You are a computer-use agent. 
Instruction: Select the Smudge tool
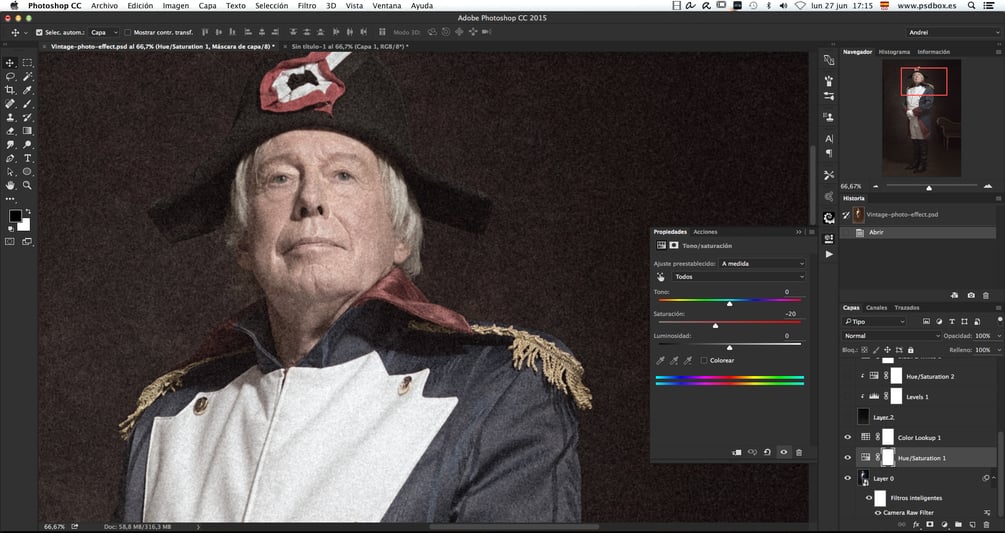tap(10, 145)
